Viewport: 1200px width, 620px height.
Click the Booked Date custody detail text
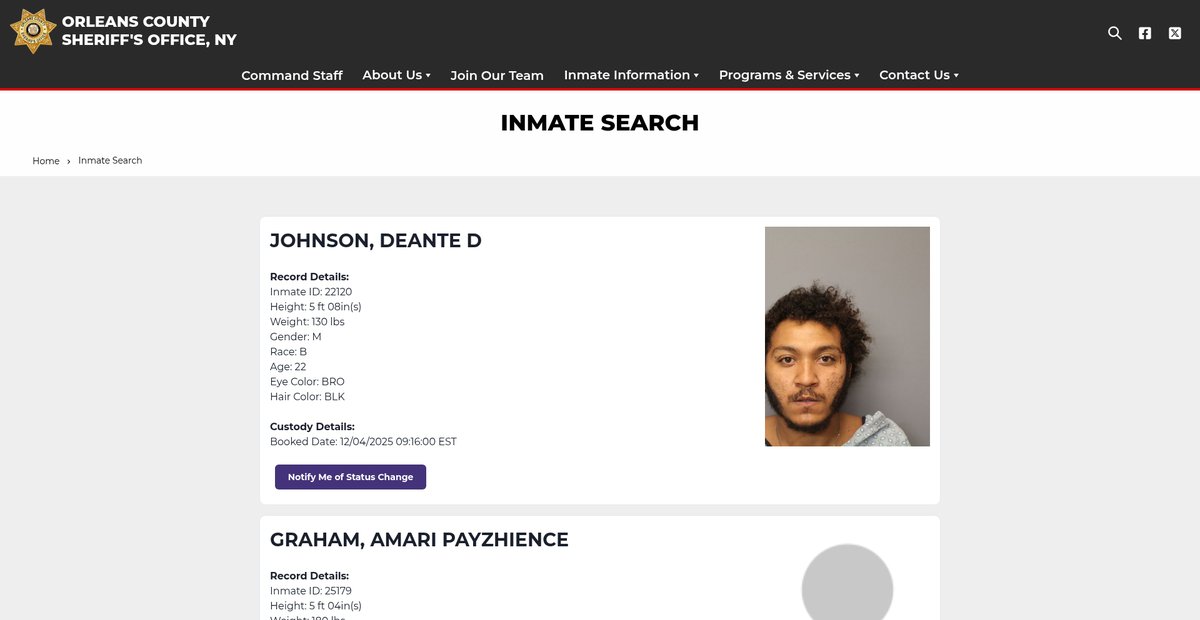point(363,441)
